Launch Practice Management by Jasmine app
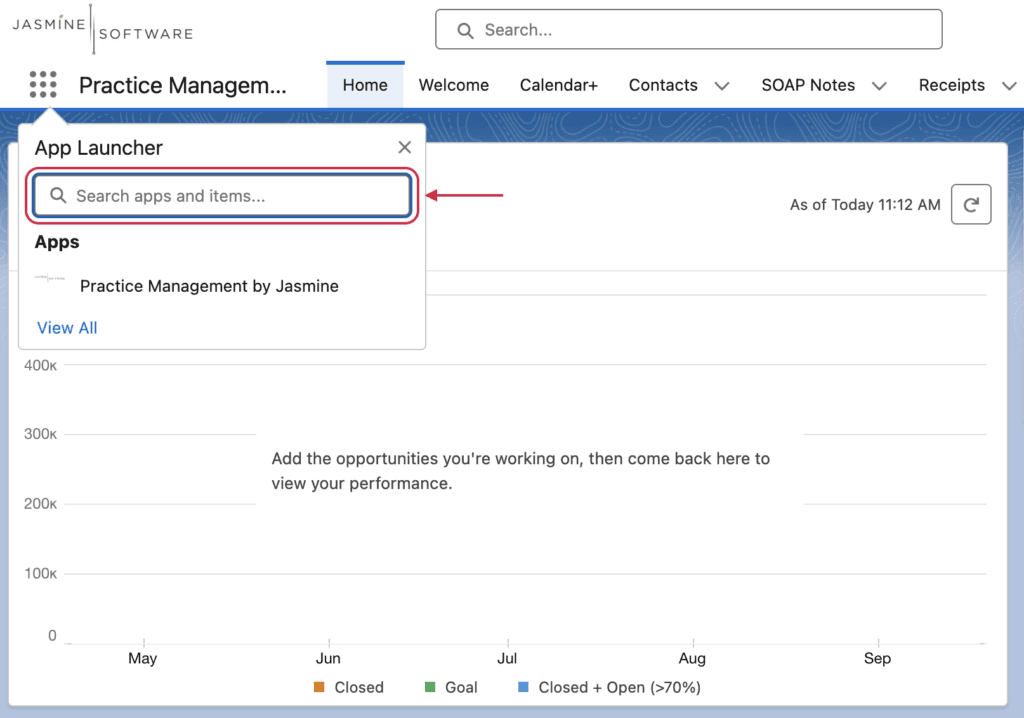Image resolution: width=1024 pixels, height=718 pixels. pyautogui.click(x=209, y=286)
